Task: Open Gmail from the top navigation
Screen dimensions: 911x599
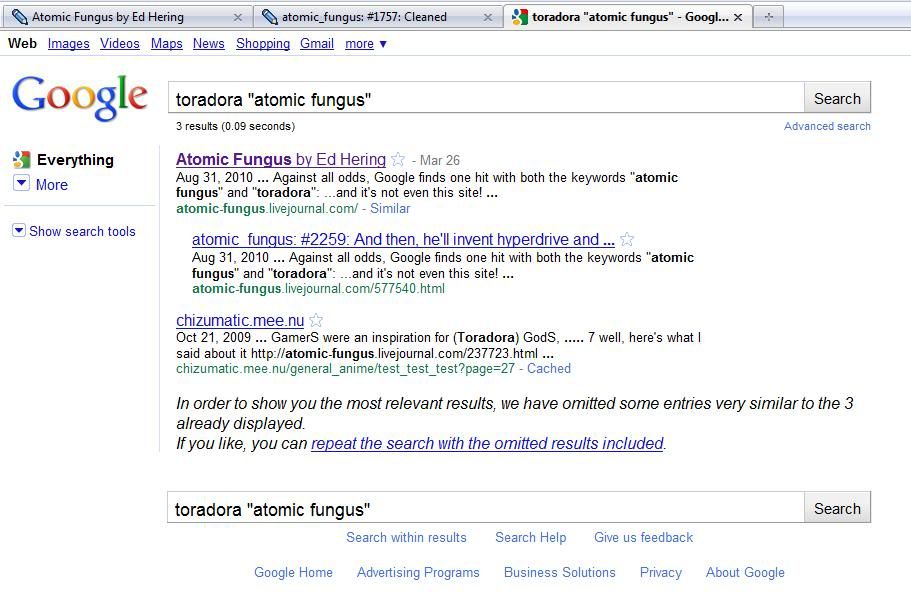Action: [317, 44]
